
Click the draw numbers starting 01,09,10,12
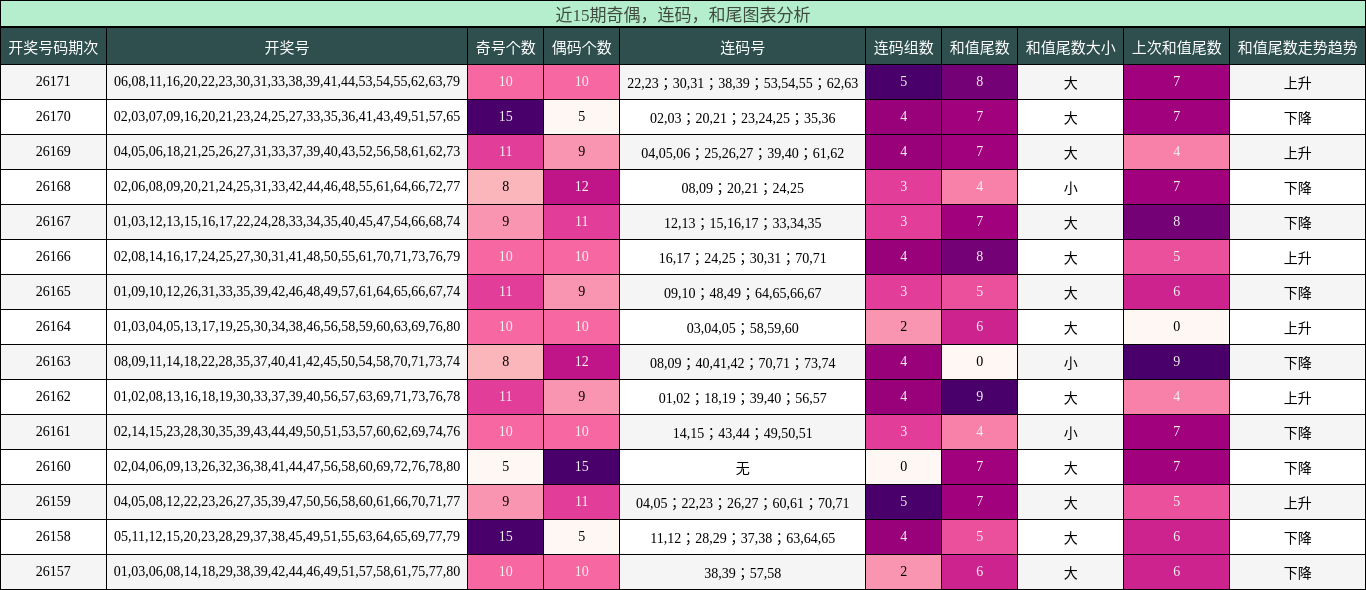(287, 291)
